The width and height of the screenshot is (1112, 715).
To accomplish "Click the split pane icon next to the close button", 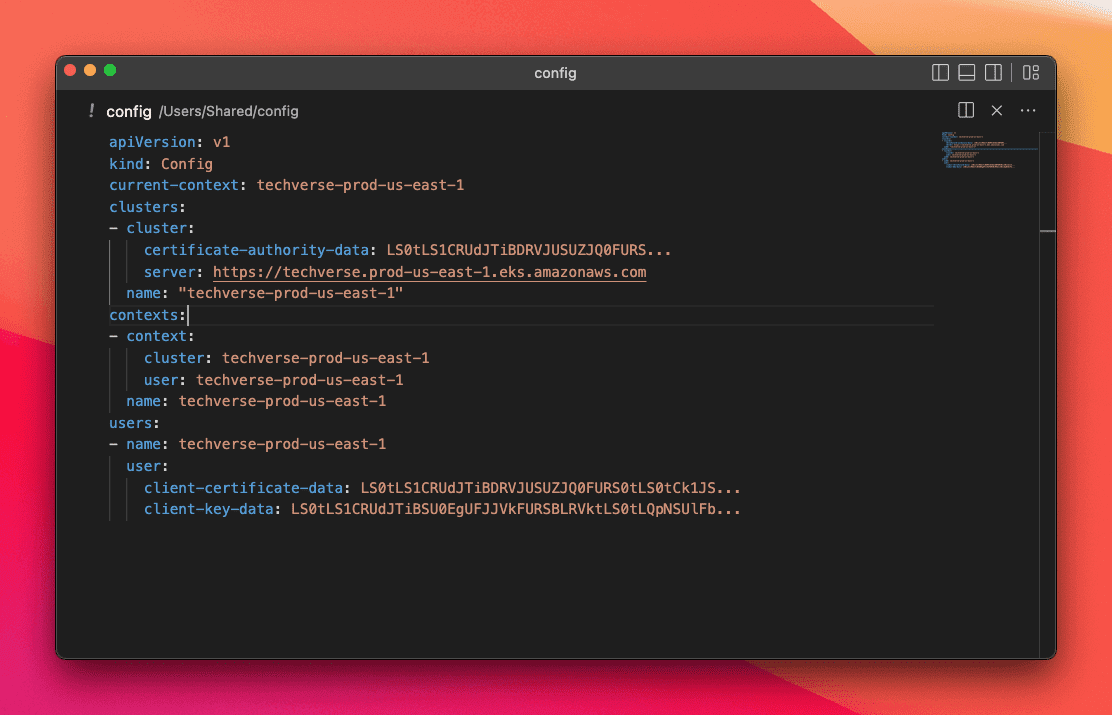I will pos(966,110).
